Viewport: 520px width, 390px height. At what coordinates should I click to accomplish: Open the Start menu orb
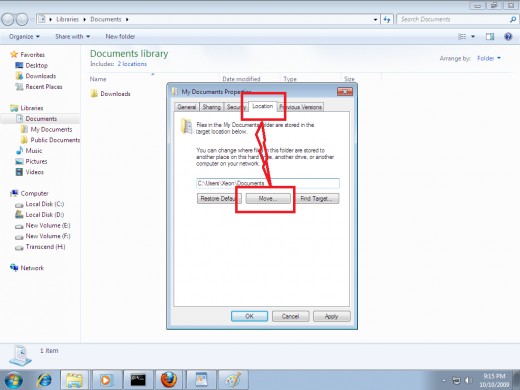(x=13, y=380)
